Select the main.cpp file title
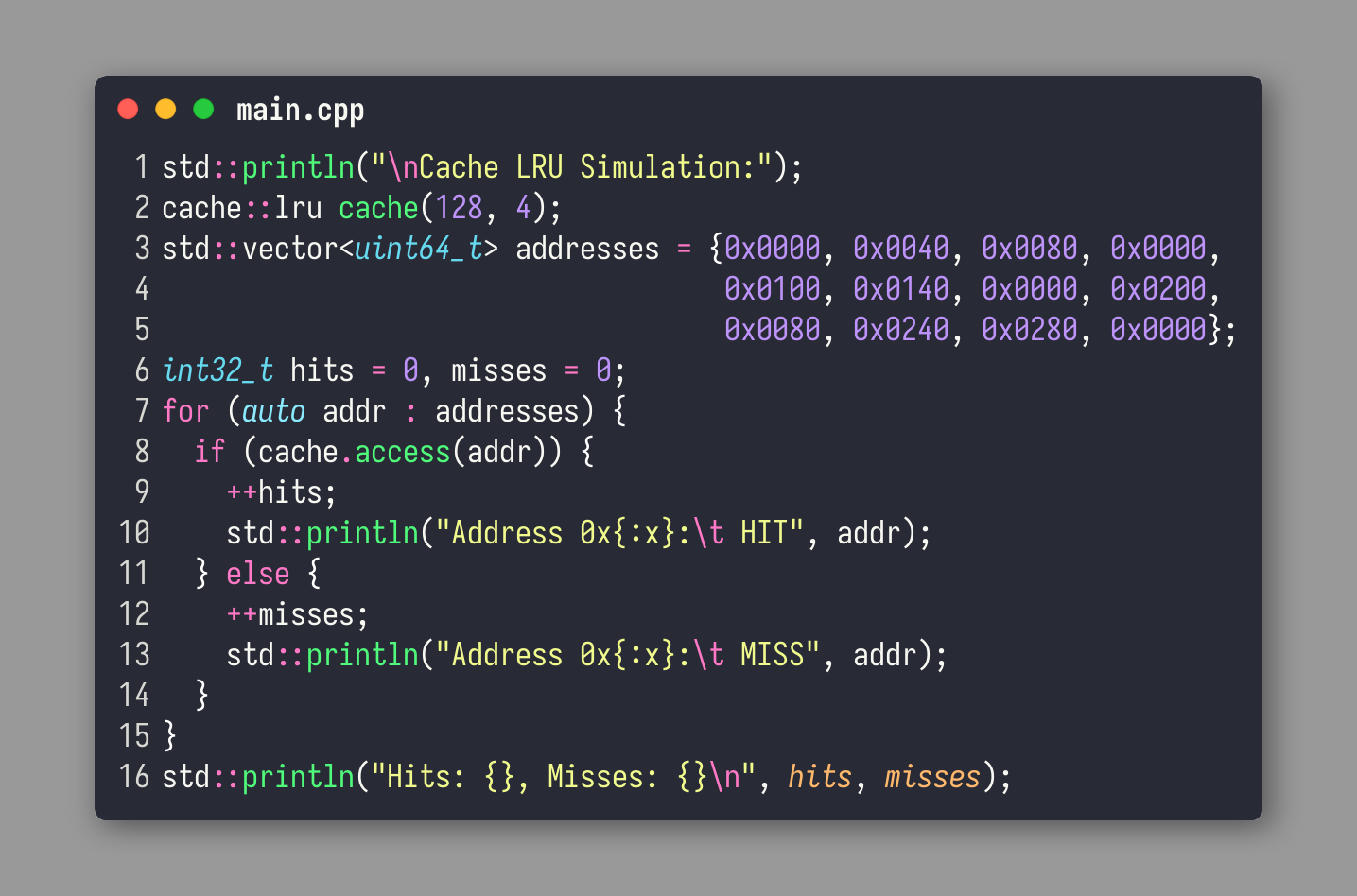 click(x=300, y=111)
